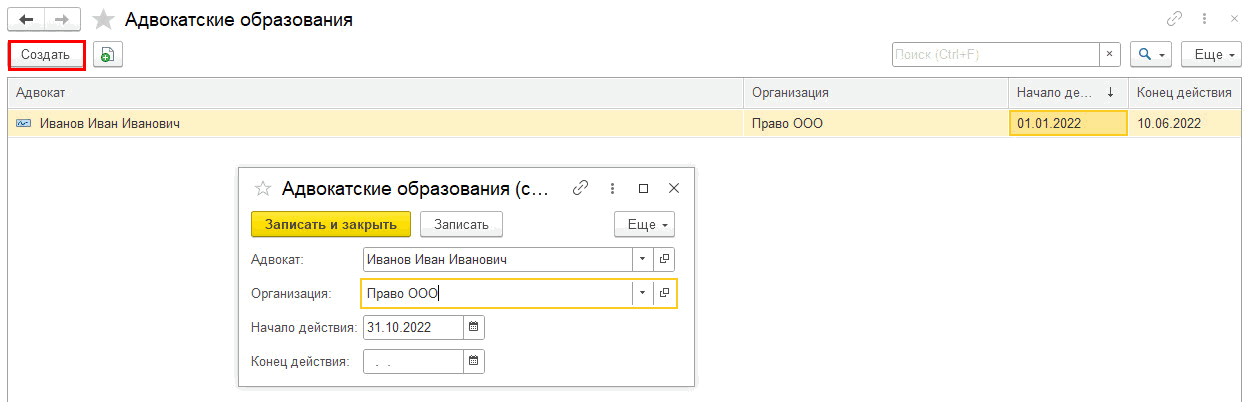The height and width of the screenshot is (402, 1252).
Task: Click the back navigation arrow
Action: click(x=27, y=20)
